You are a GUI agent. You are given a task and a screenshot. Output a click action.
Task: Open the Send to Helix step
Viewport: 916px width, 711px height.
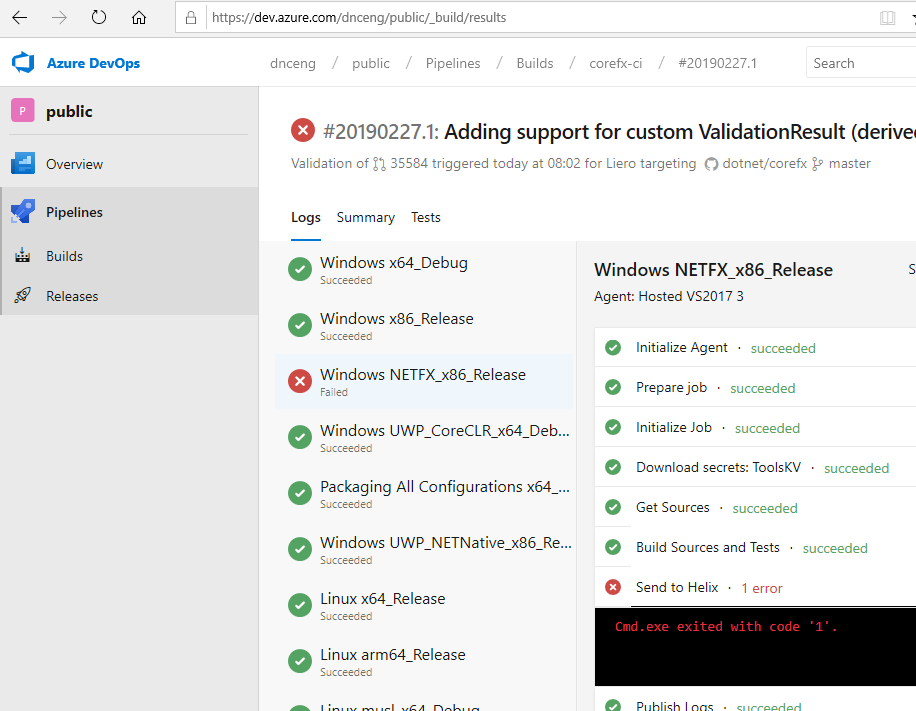(x=755, y=587)
